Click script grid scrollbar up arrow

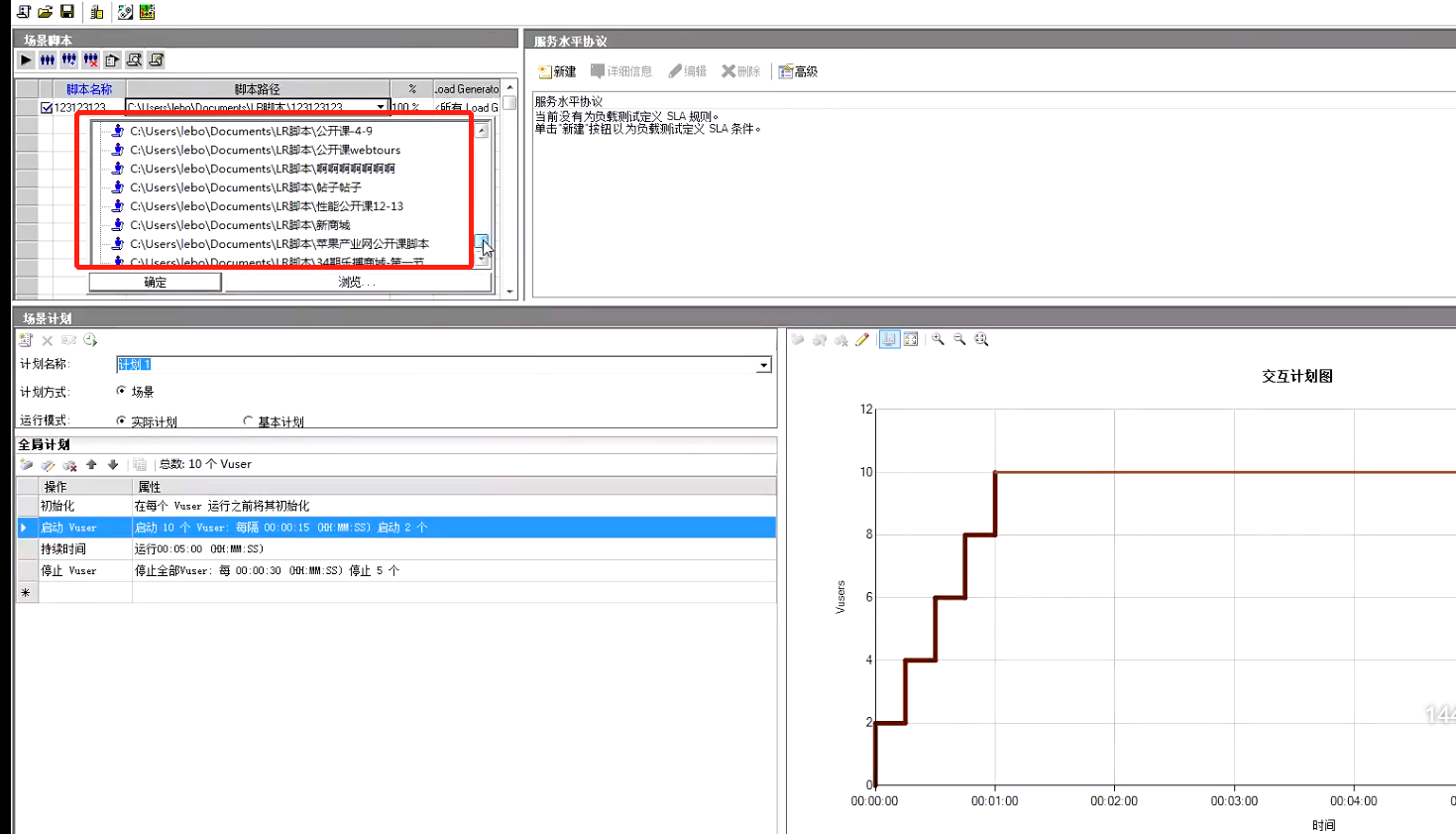click(x=510, y=87)
